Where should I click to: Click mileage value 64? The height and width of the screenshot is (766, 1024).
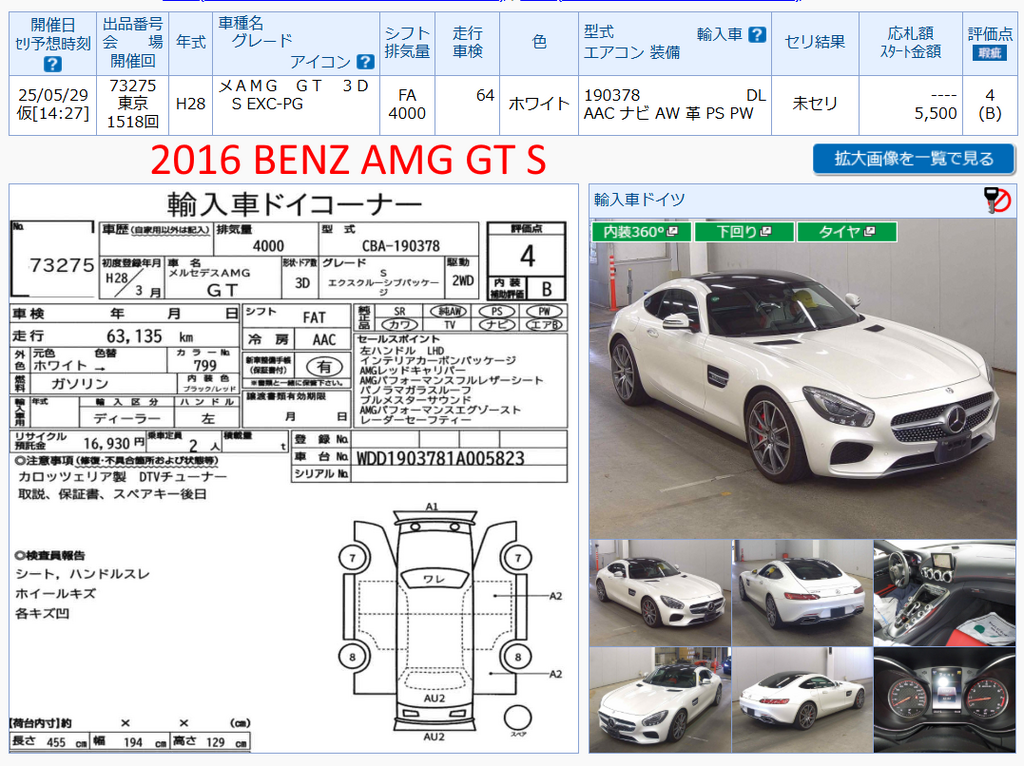tap(485, 95)
